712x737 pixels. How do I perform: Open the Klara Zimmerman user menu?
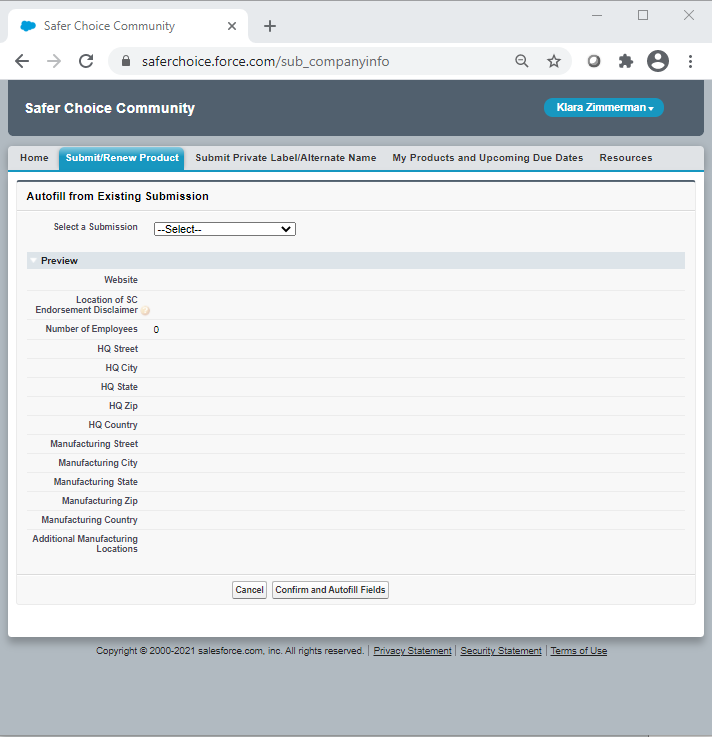click(604, 108)
